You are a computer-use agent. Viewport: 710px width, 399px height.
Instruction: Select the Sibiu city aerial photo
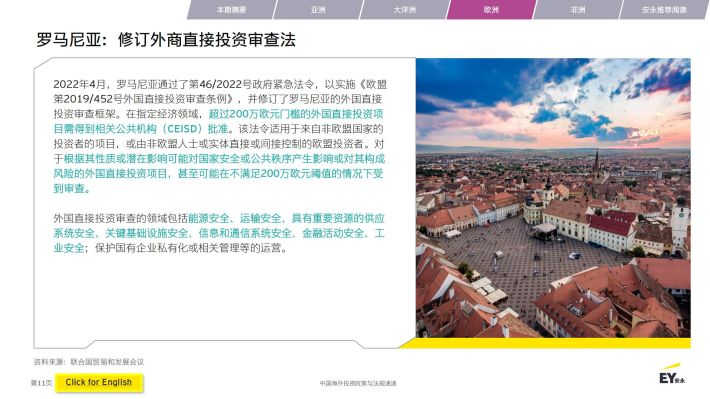[x=553, y=197]
